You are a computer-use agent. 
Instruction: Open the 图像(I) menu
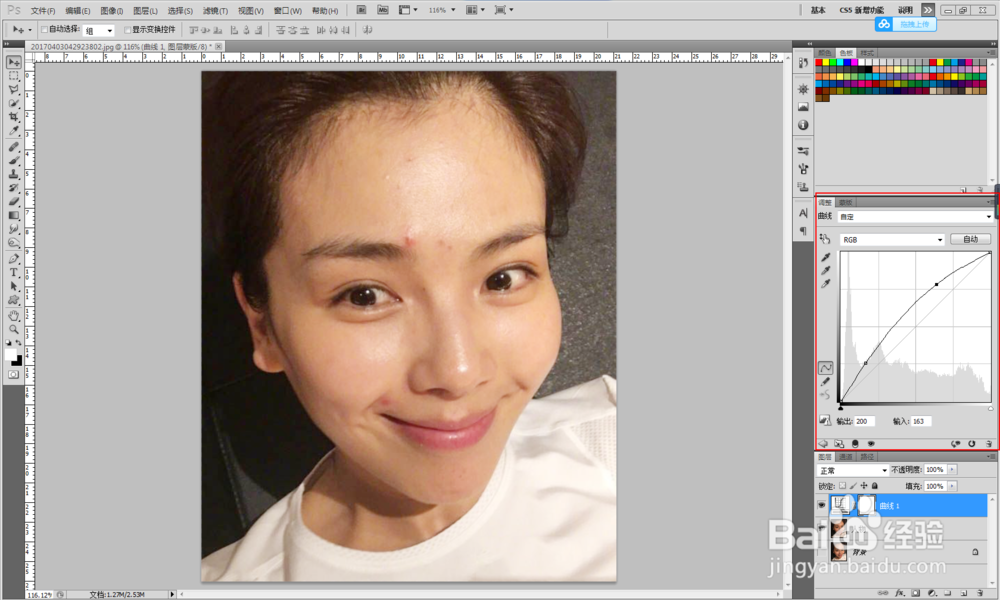(x=111, y=11)
